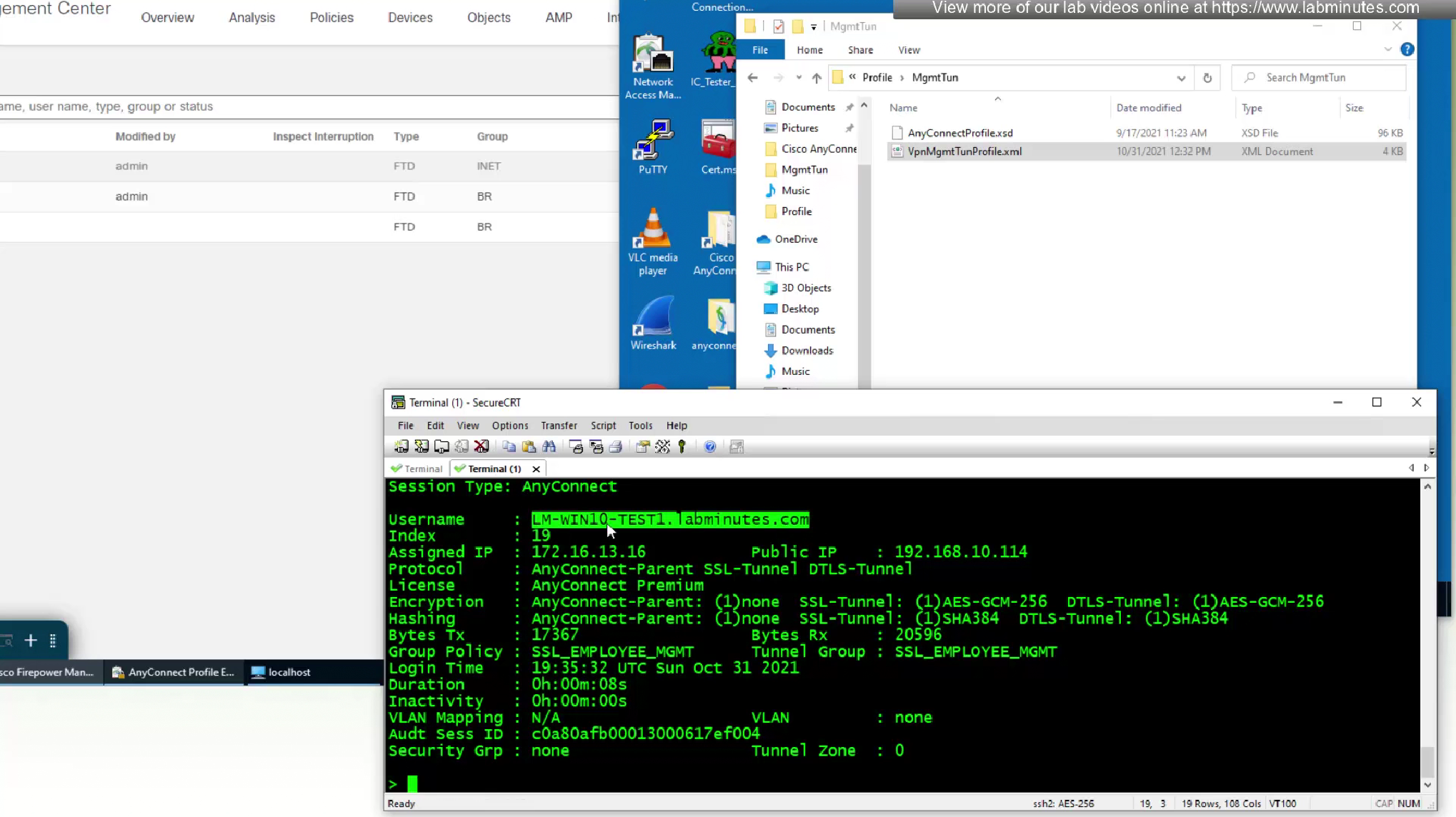This screenshot has width=1456, height=817.
Task: Select VpnMgmtTunProfile.xml file
Action: coord(964,151)
